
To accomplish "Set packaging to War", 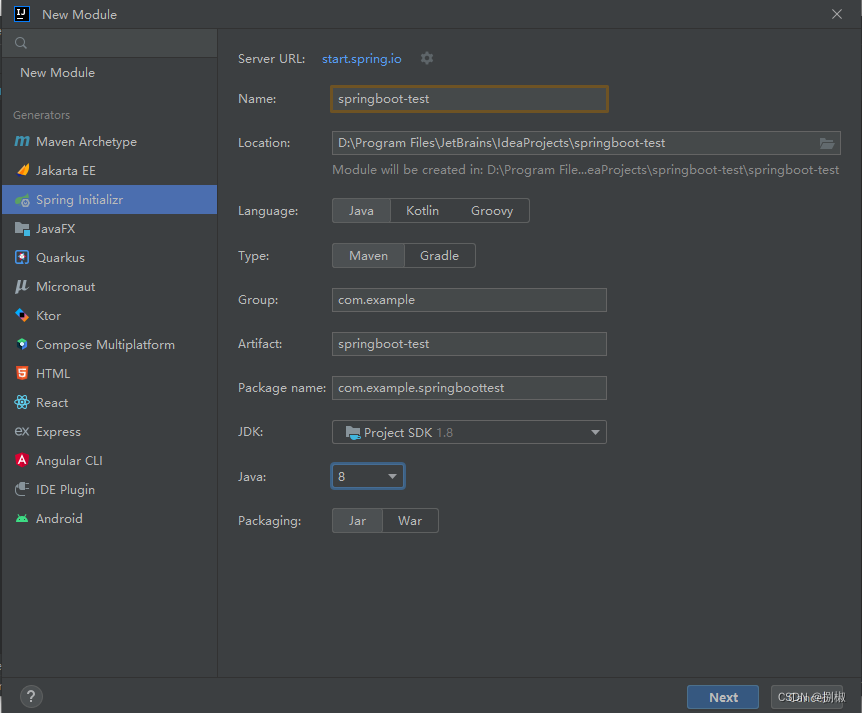I will tap(410, 521).
